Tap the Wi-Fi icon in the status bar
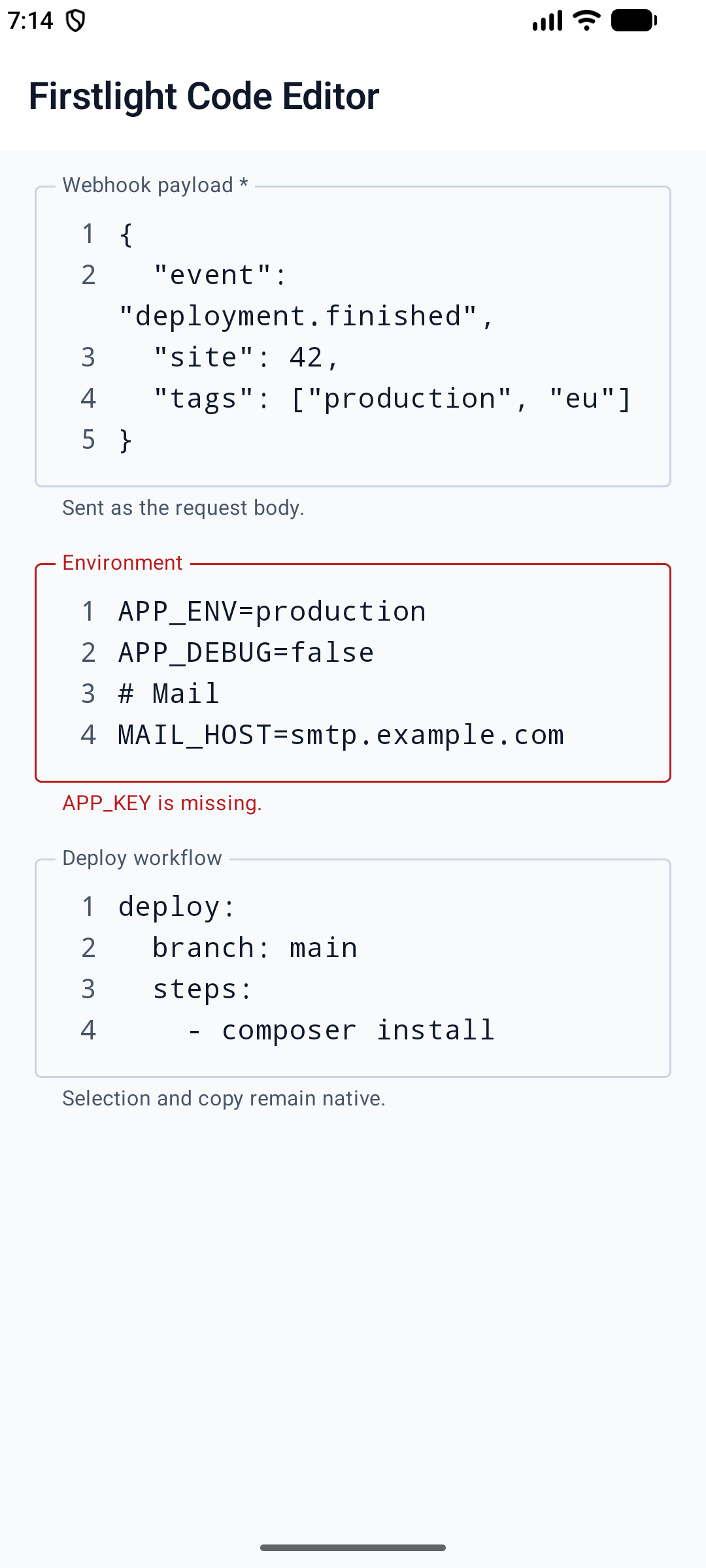Screen dimensions: 706x1568 (x=586, y=20)
